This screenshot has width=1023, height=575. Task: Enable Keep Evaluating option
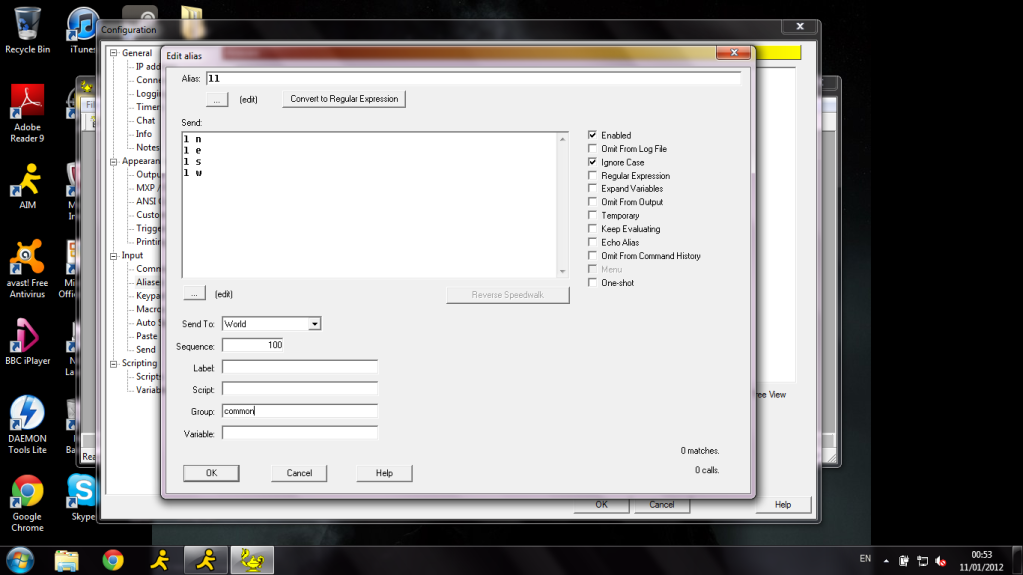tap(592, 229)
